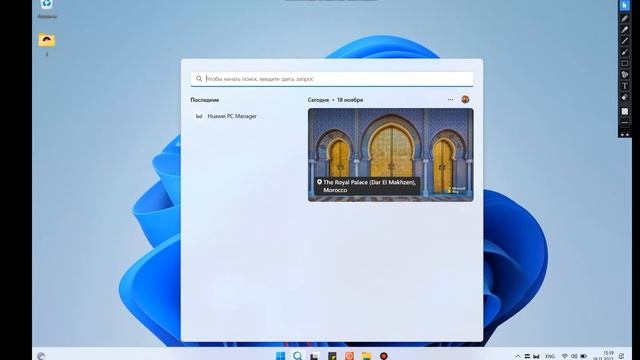Image resolution: width=640 pixels, height=360 pixels.
Task: Open the orange app icon on taskbar
Action: point(349,356)
